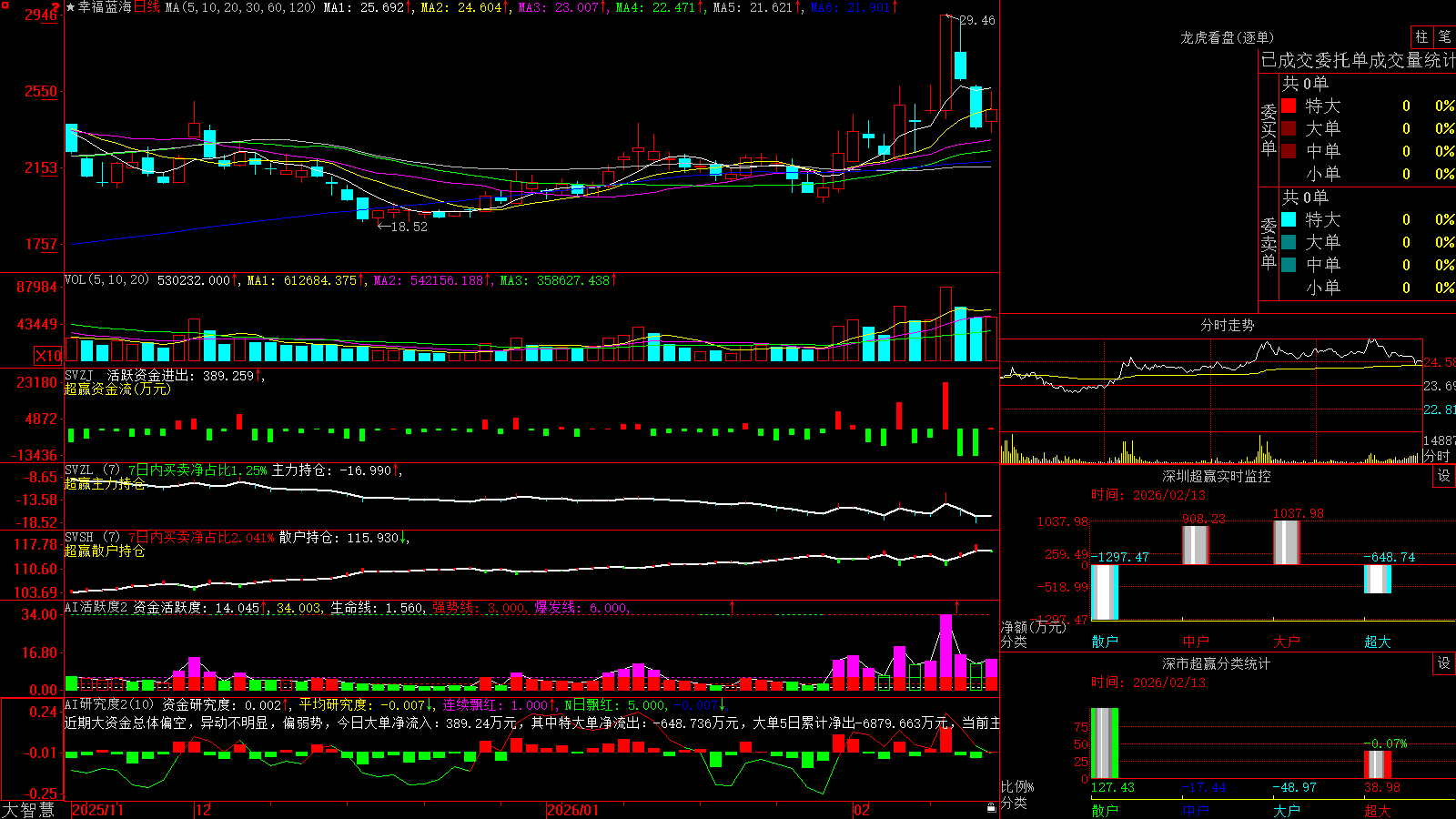This screenshot has height=819, width=1456.
Task: Click the star icon before 幸福蓝海
Action: point(71,7)
